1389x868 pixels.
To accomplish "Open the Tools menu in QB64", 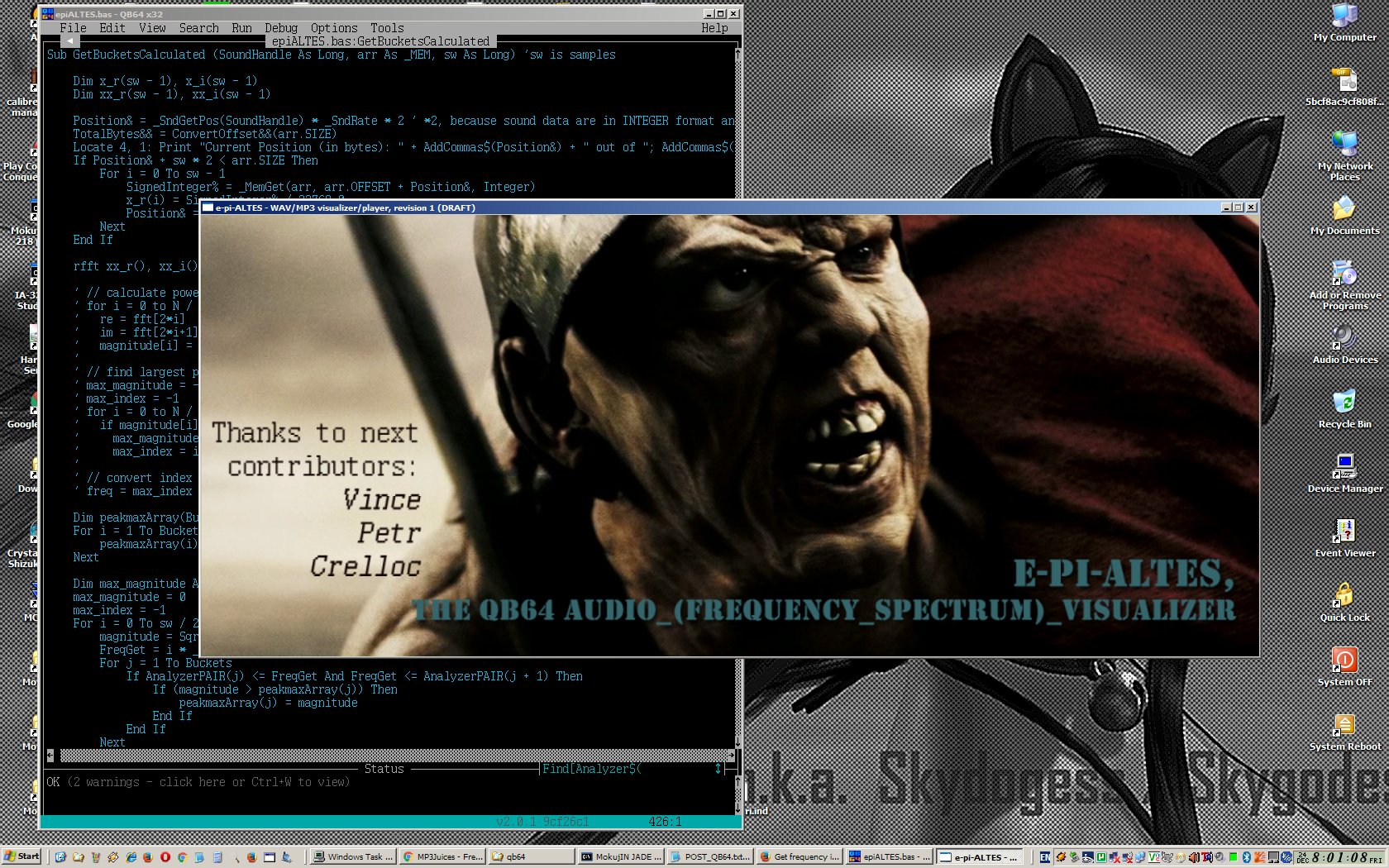I will click(387, 28).
